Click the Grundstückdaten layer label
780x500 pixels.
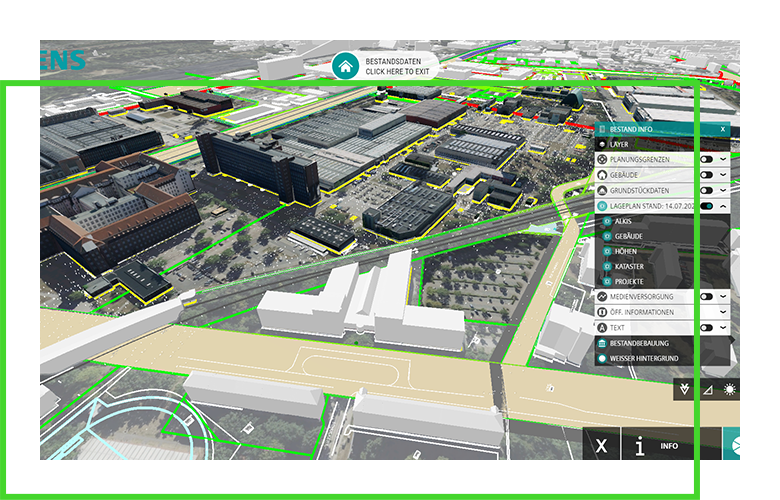(x=640, y=191)
